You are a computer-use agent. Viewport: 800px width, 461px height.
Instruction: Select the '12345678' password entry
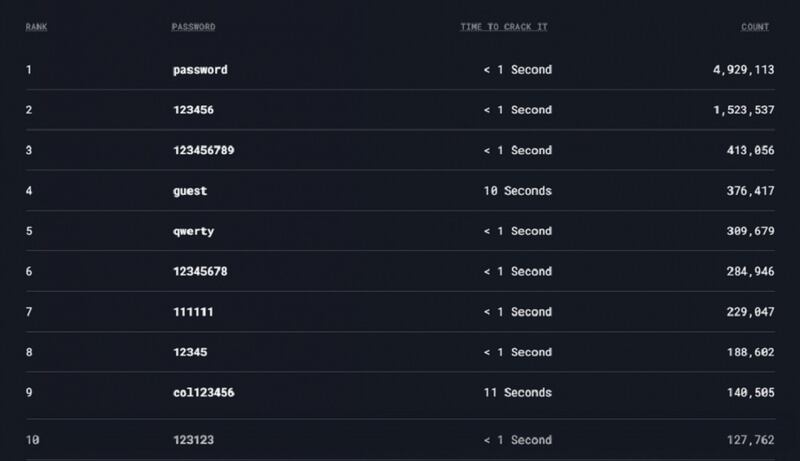point(200,271)
